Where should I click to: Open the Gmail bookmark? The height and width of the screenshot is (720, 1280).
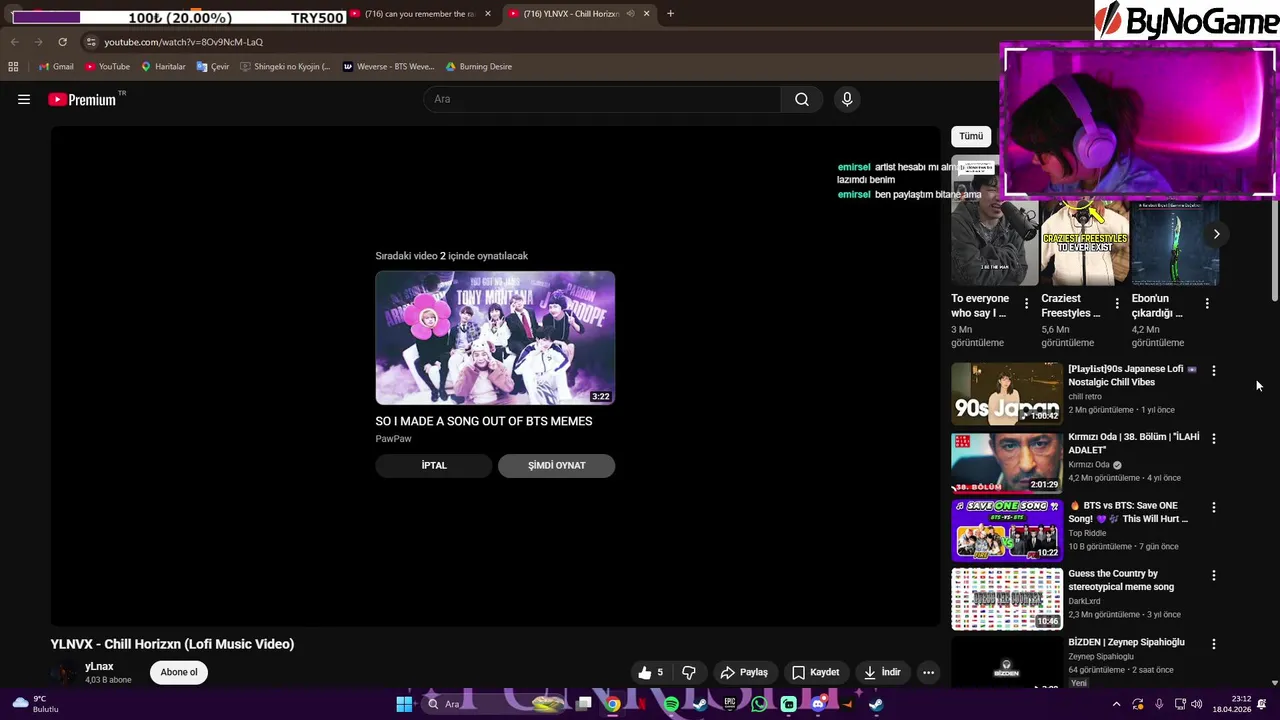pyautogui.click(x=56, y=67)
